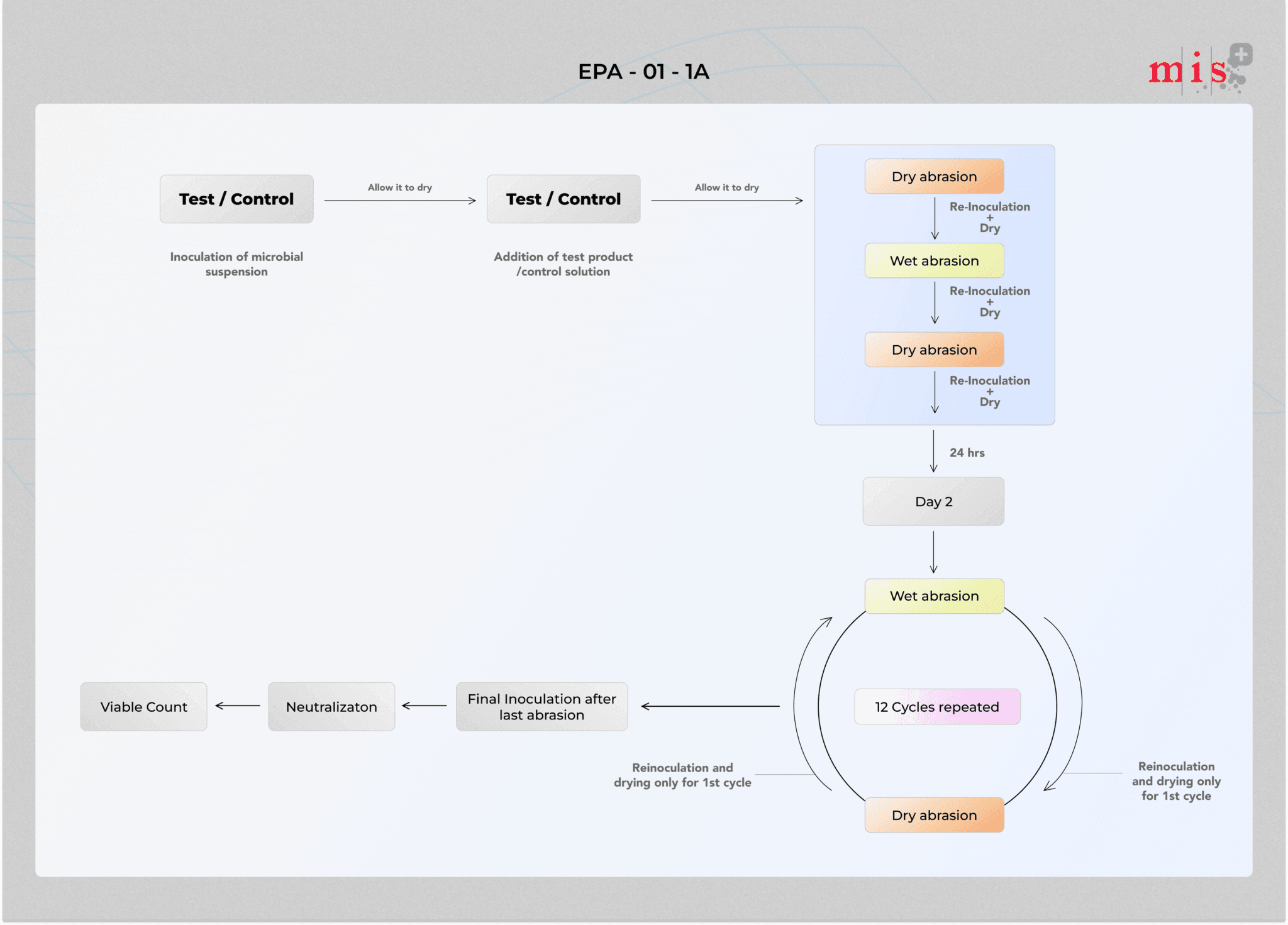Viewport: 1288px width, 925px height.
Task: Click Final Inoculation after last abrasion box
Action: 541,707
